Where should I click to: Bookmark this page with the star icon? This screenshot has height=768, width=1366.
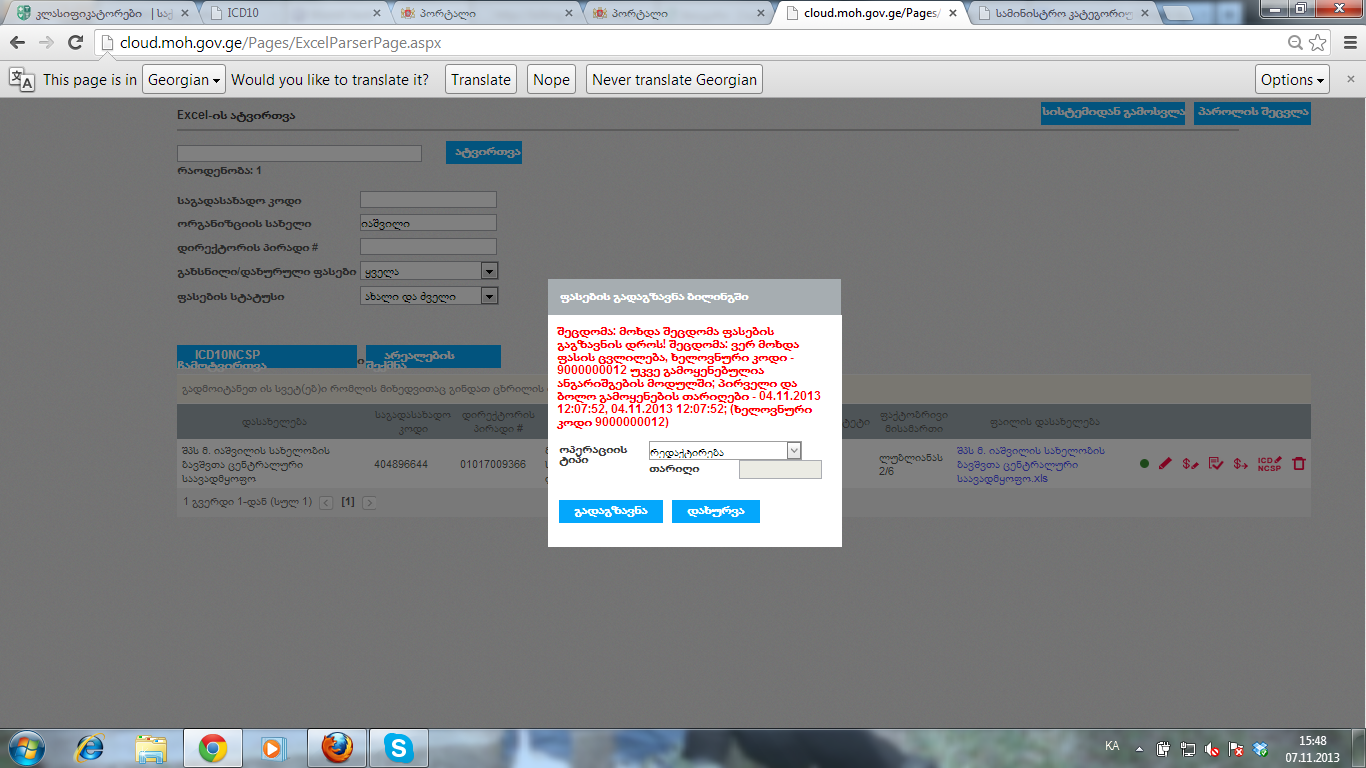tap(1318, 43)
